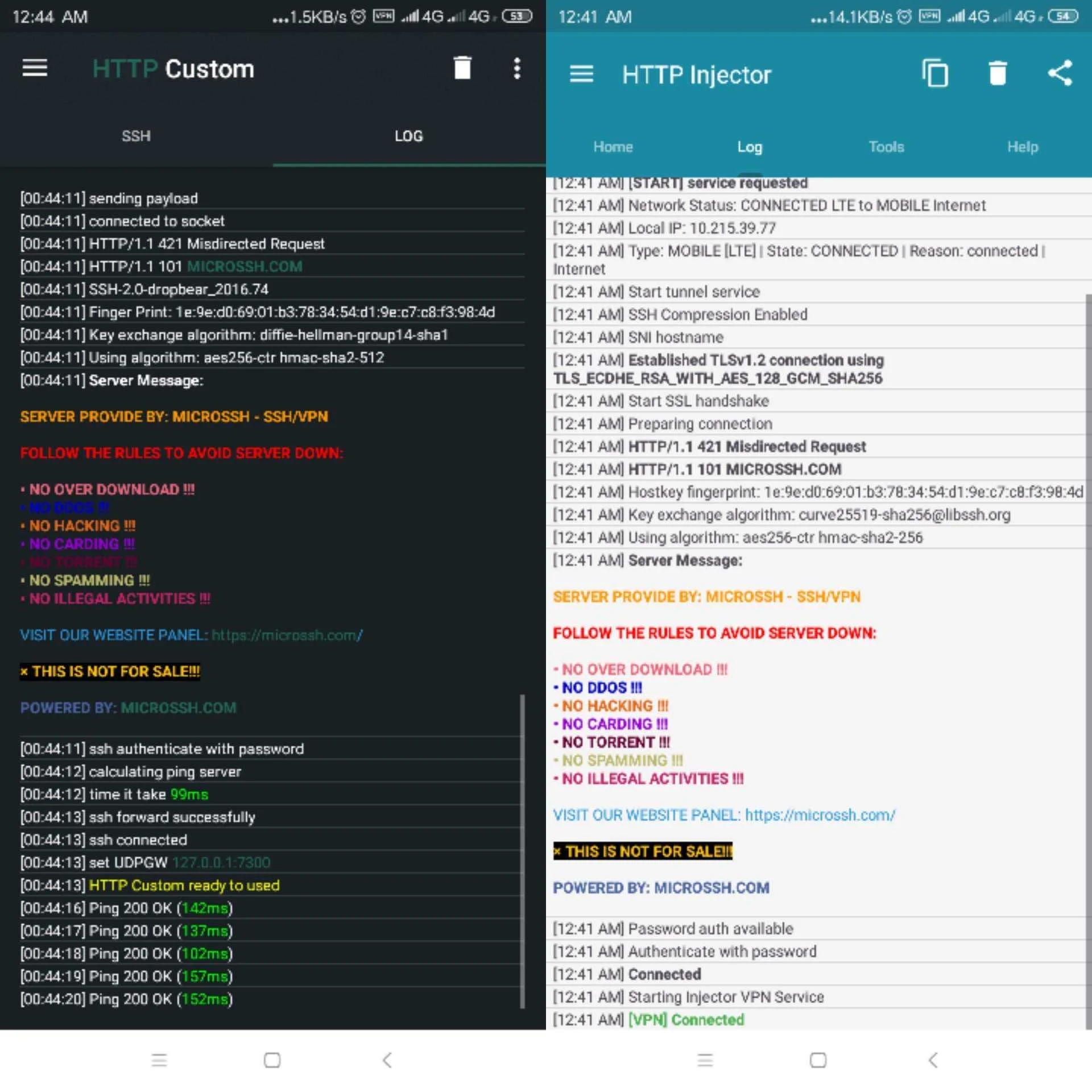Open the microssh.com link in HTTP Injector log
Screen dimensions: 1092x1092
point(820,815)
